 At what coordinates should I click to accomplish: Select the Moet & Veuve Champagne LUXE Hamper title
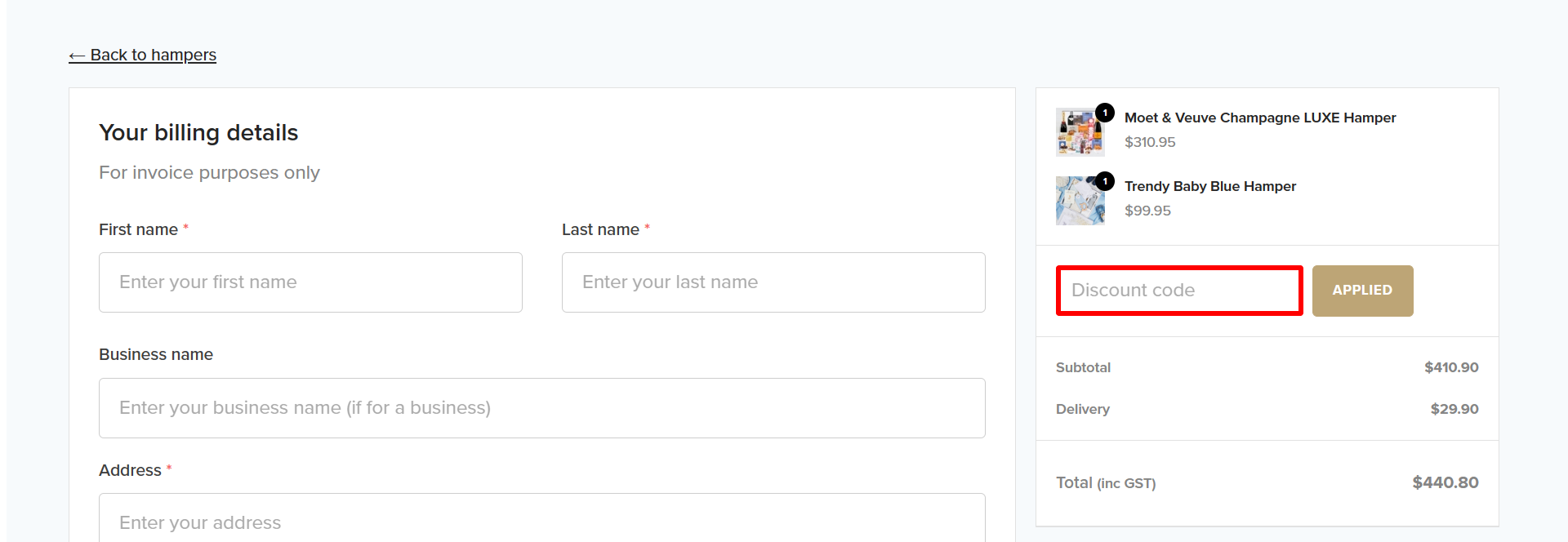(1259, 118)
